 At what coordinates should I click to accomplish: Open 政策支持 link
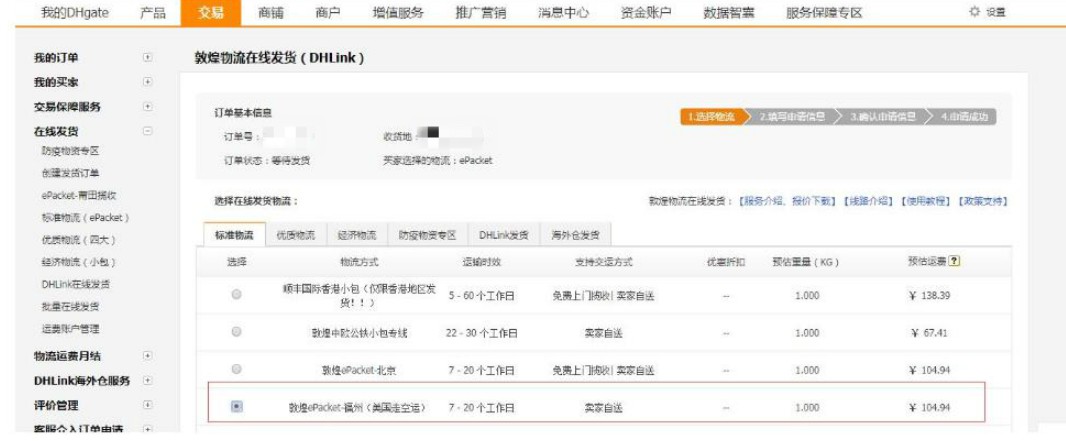[x=982, y=201]
